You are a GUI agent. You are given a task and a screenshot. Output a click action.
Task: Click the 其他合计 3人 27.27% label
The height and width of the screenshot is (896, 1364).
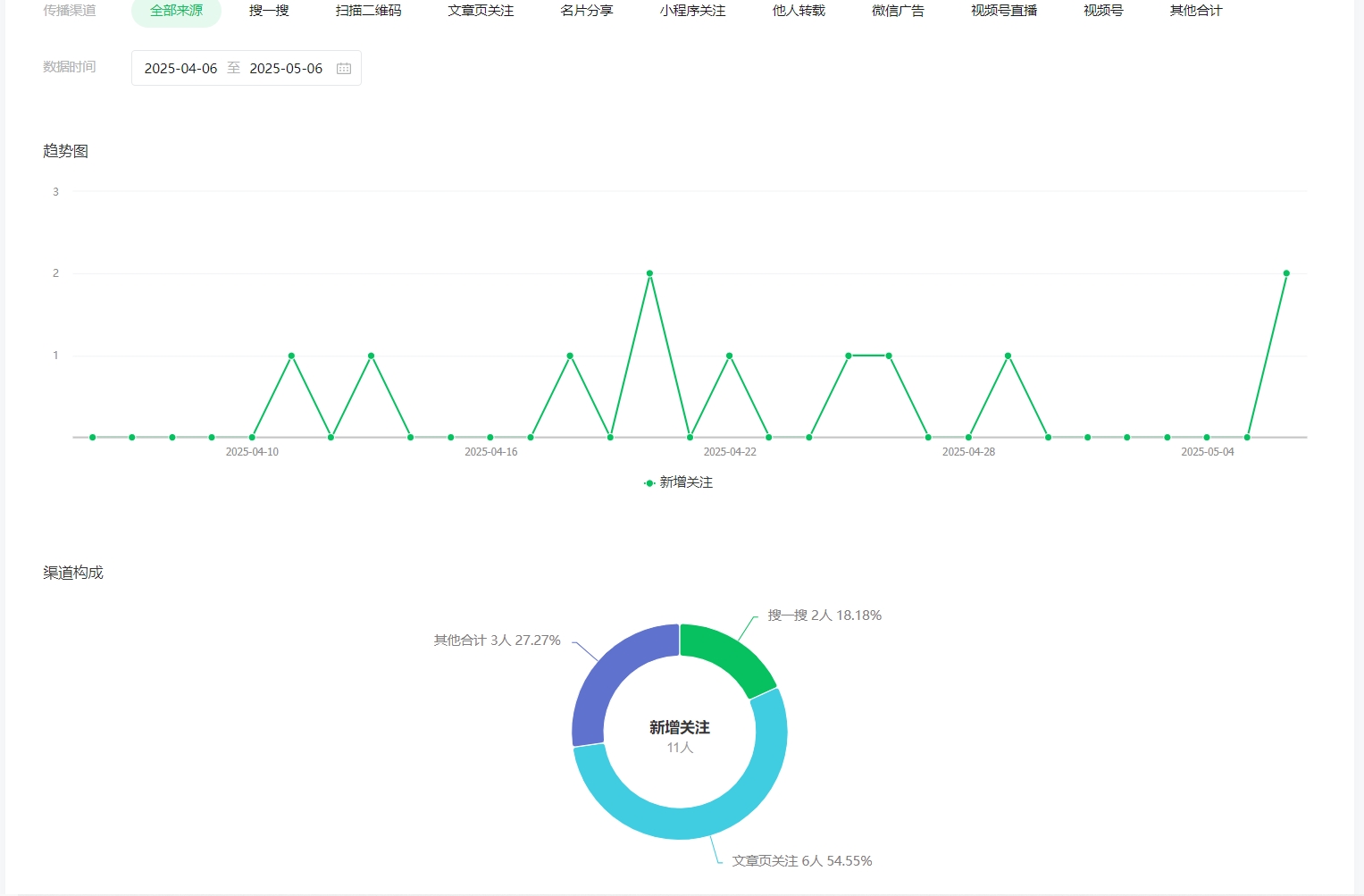tap(497, 641)
